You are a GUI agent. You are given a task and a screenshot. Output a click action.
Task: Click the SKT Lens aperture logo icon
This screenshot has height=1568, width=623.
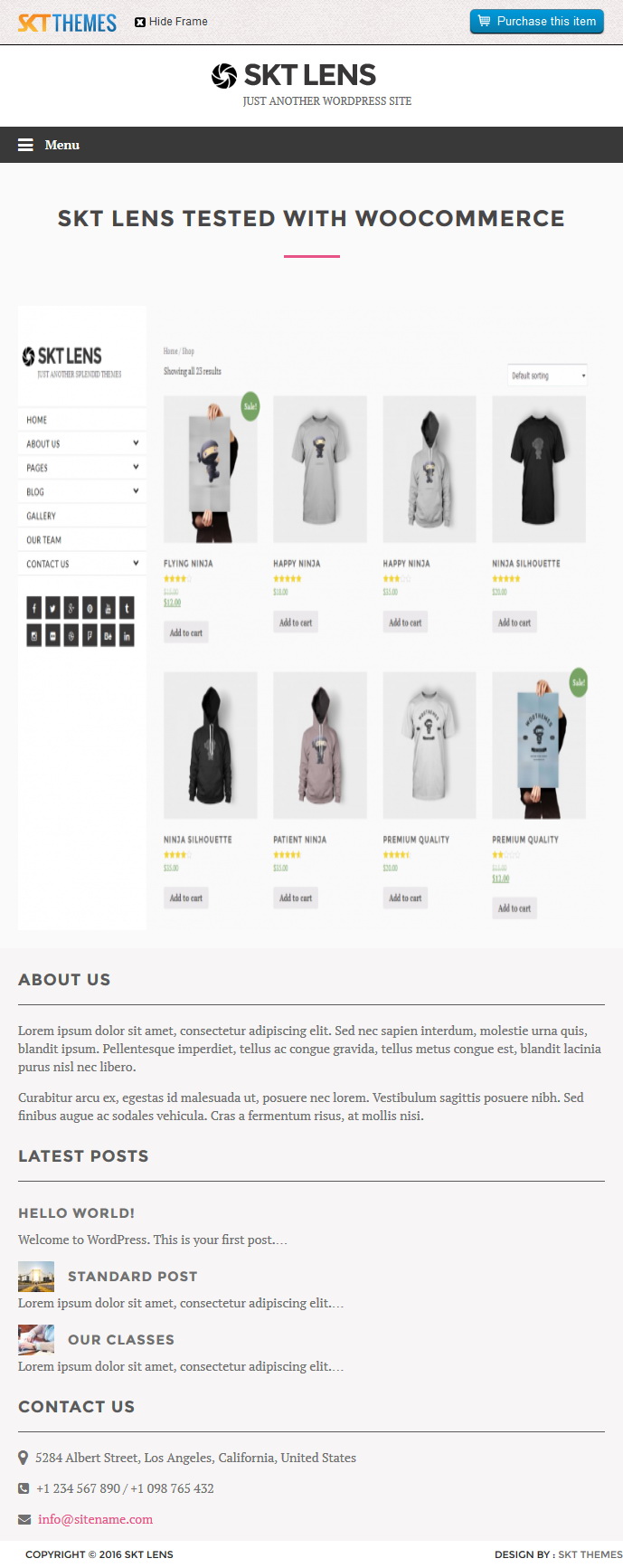click(x=224, y=76)
